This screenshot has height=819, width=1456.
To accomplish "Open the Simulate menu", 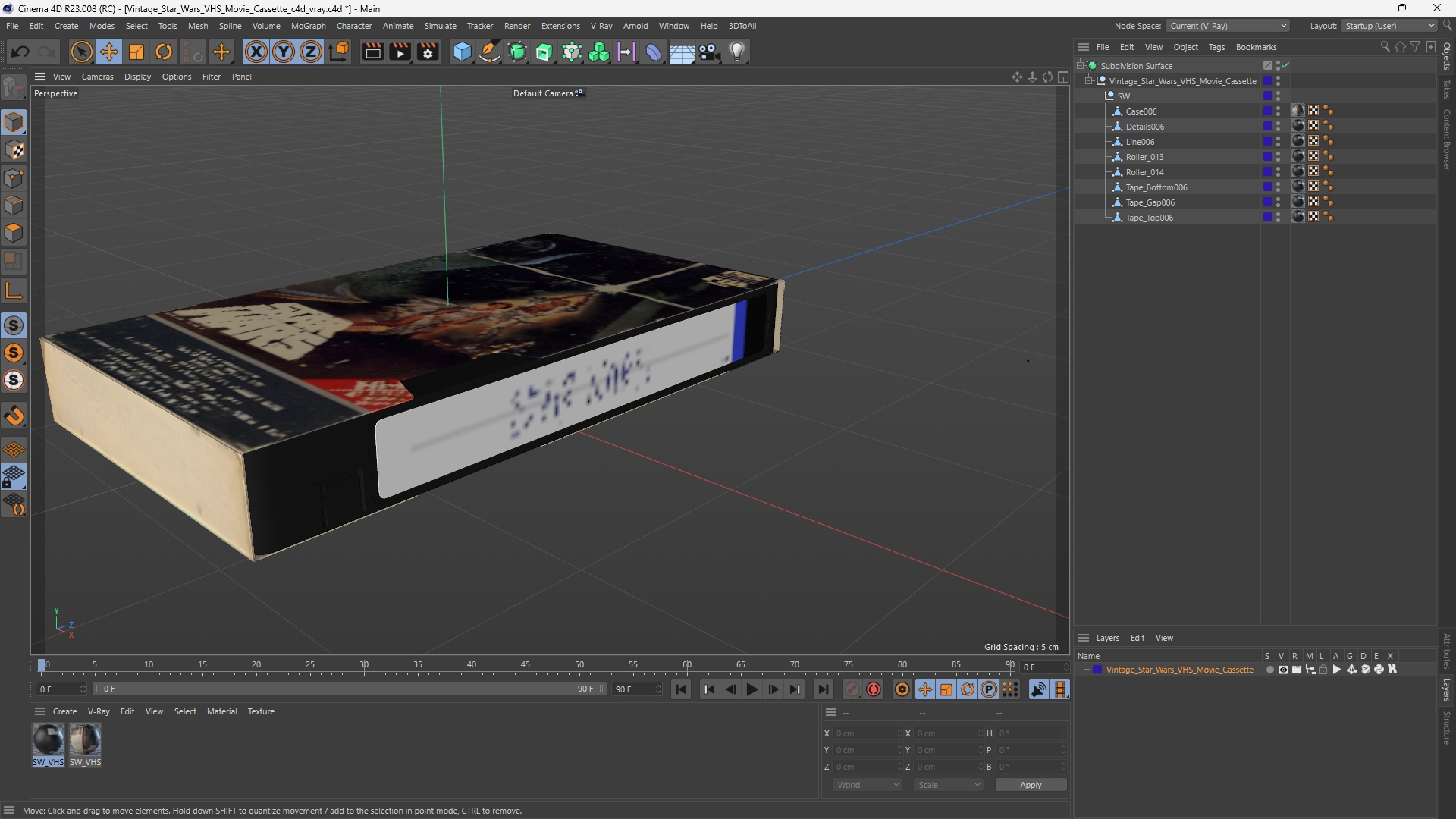I will click(440, 26).
